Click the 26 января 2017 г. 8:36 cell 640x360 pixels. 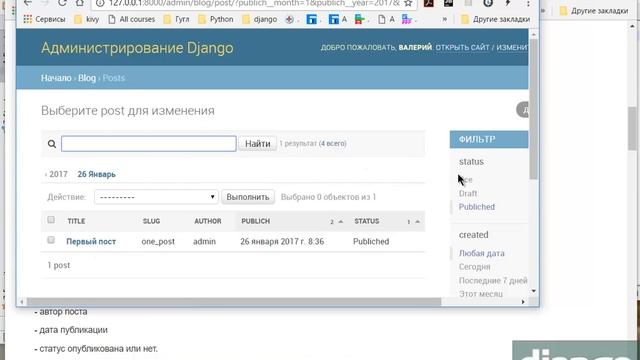pyautogui.click(x=282, y=242)
